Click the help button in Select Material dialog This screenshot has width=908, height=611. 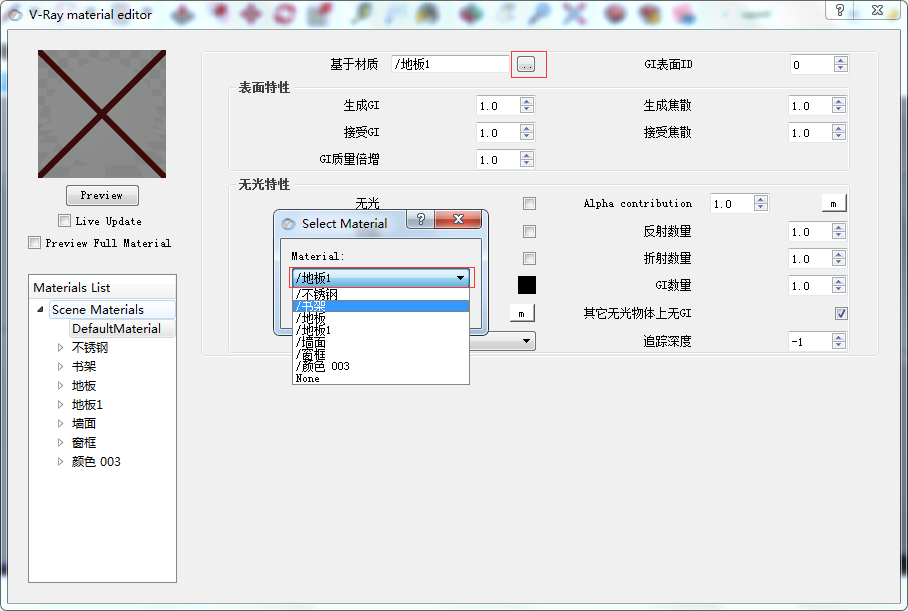(420, 219)
